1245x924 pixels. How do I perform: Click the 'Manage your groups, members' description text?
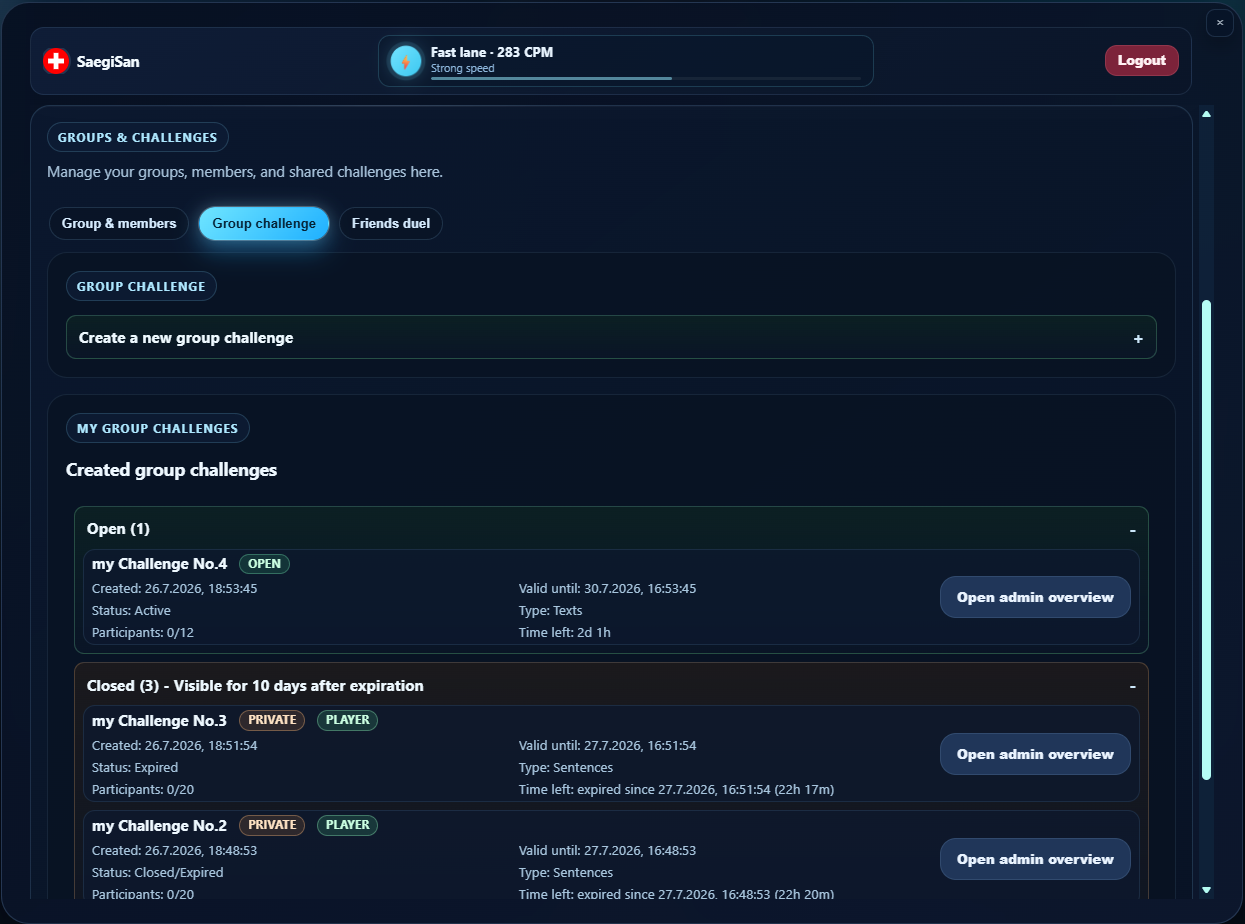coord(245,172)
